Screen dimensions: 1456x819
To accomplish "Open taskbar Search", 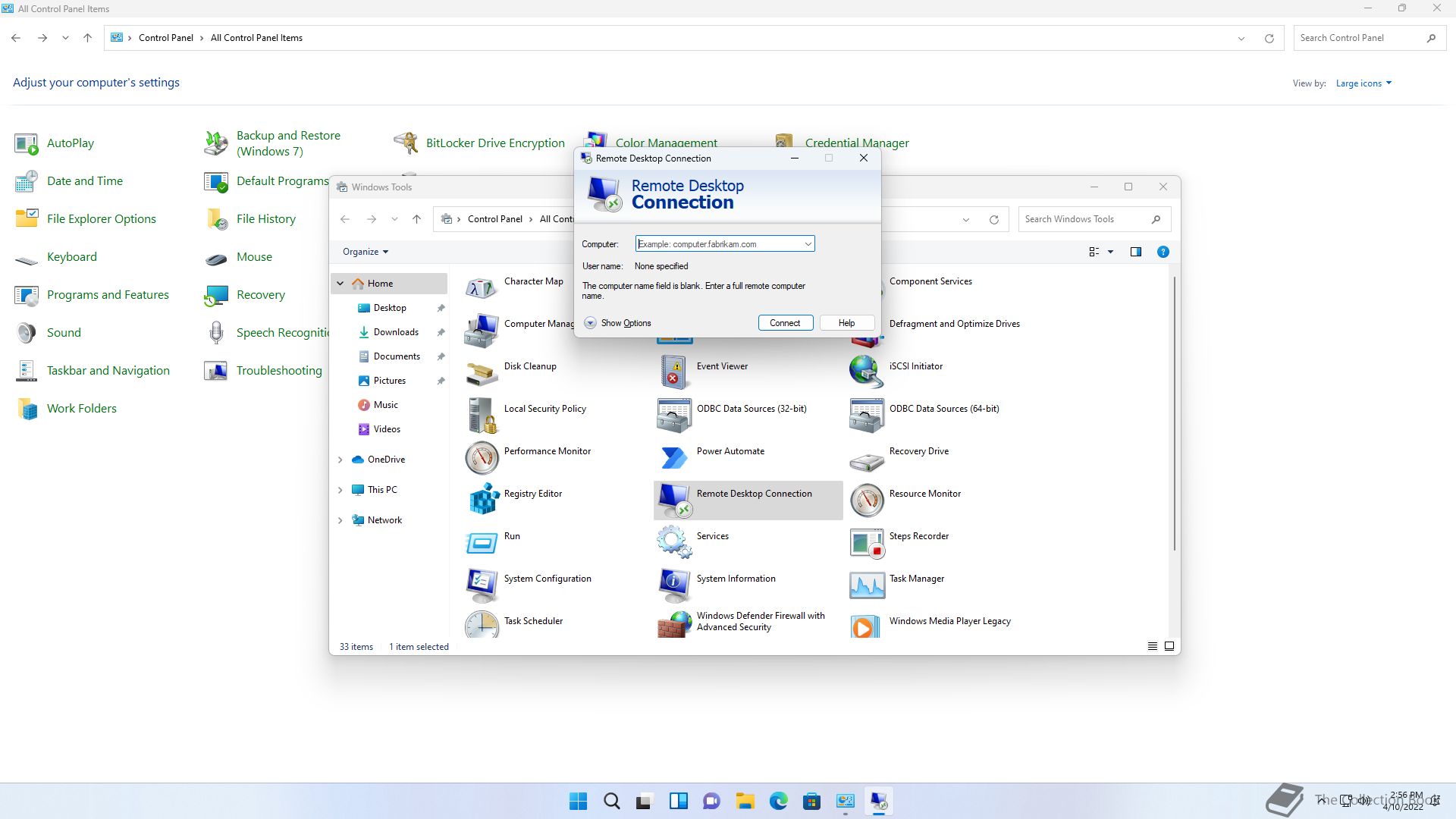I will coord(612,801).
